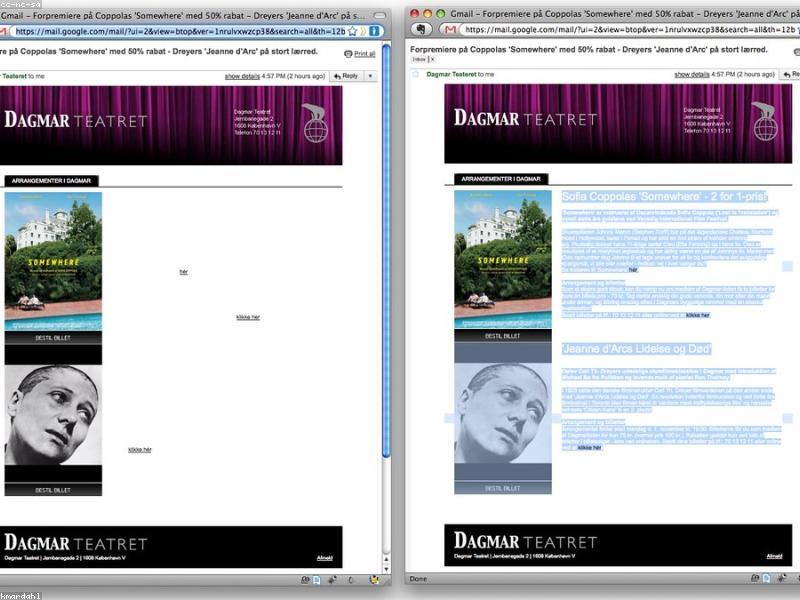Click the scroll down arrow in left window
800x600 pixels.
point(386,569)
